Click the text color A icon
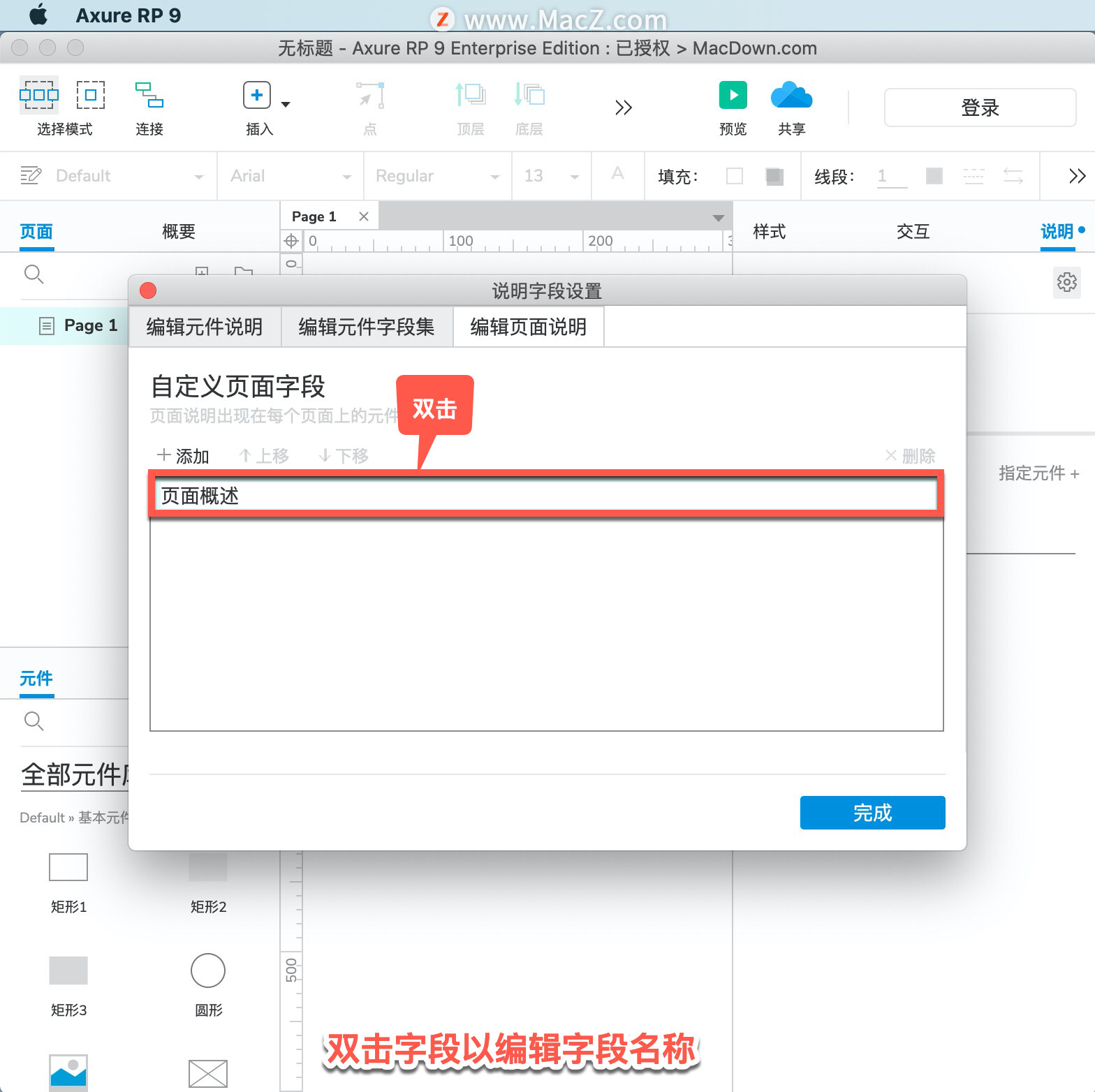This screenshot has height=1092, width=1095. click(x=617, y=174)
